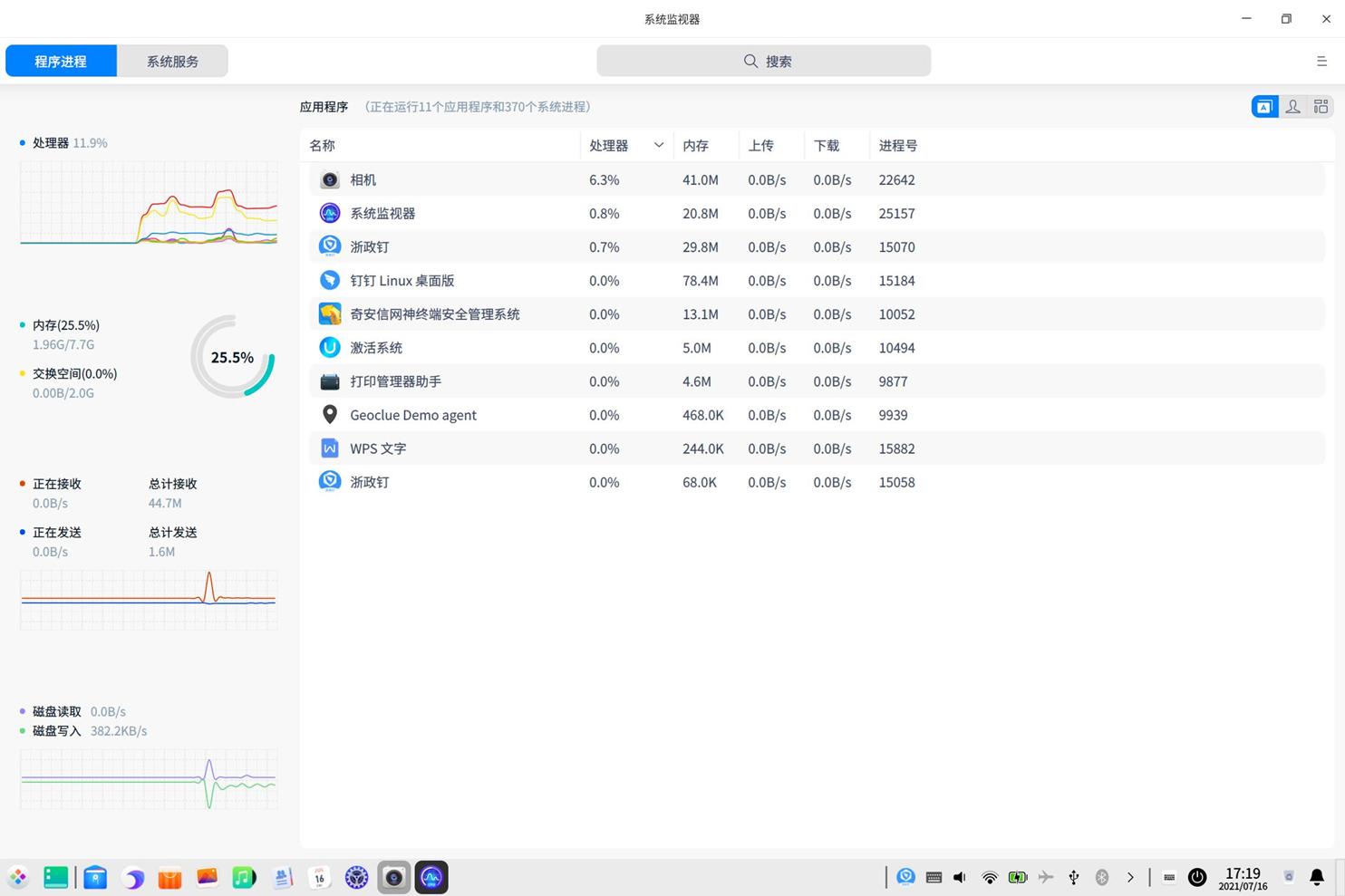Click the volume speaker tray icon

(960, 877)
